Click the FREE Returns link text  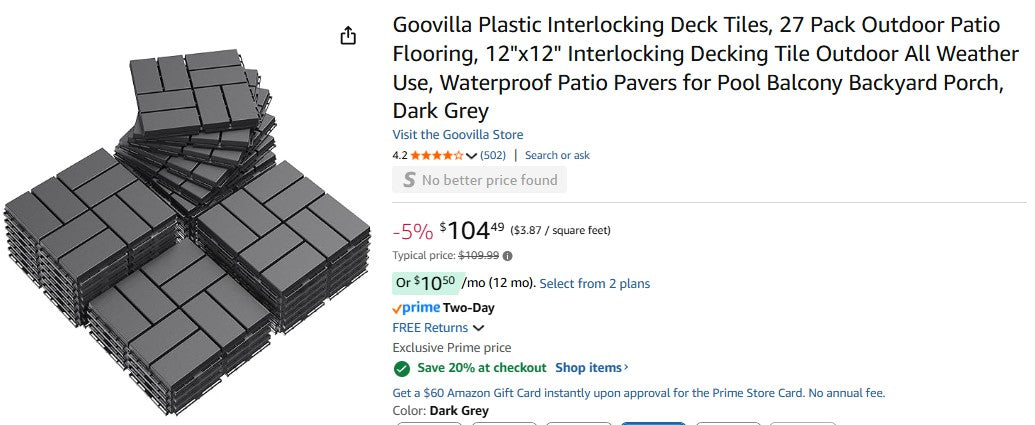430,328
